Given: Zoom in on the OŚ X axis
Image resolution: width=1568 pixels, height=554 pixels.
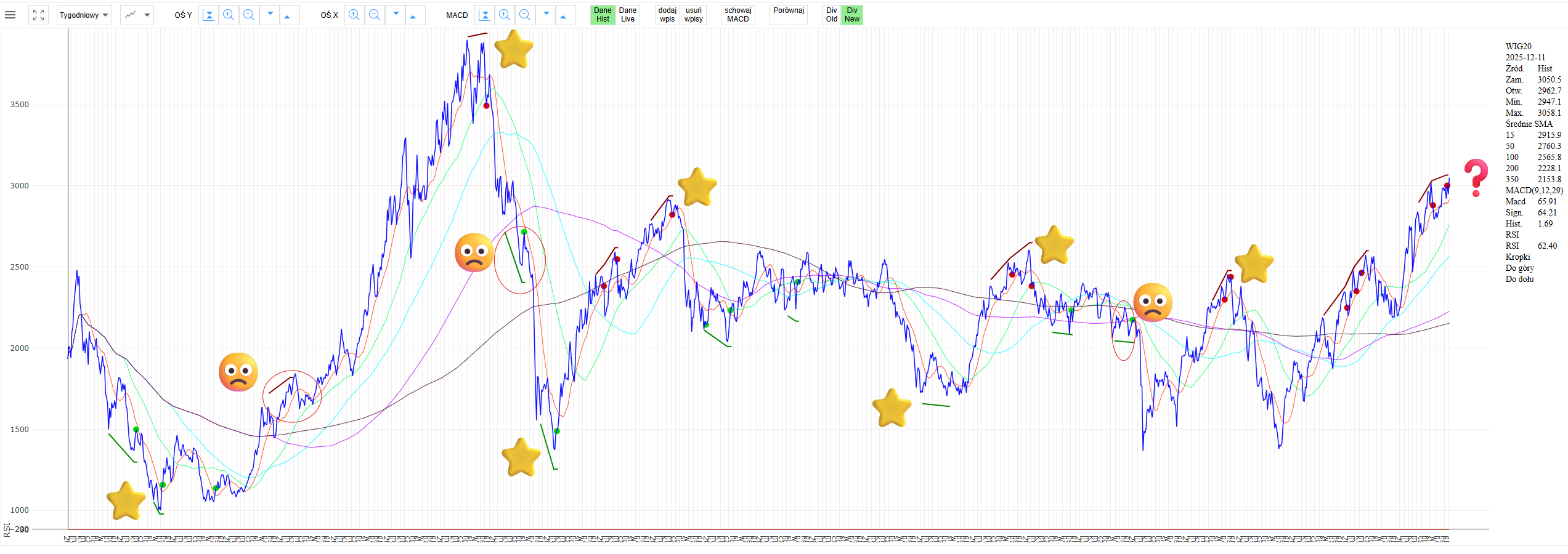Looking at the screenshot, I should (354, 15).
